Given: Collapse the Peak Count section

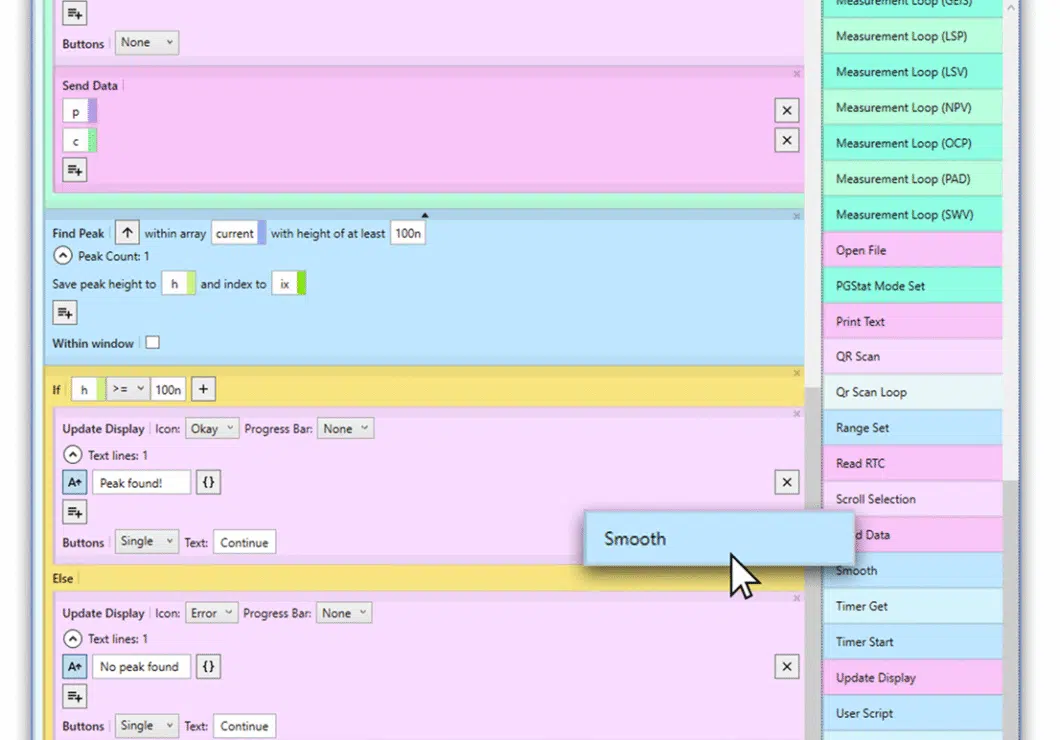Looking at the screenshot, I should click(63, 257).
